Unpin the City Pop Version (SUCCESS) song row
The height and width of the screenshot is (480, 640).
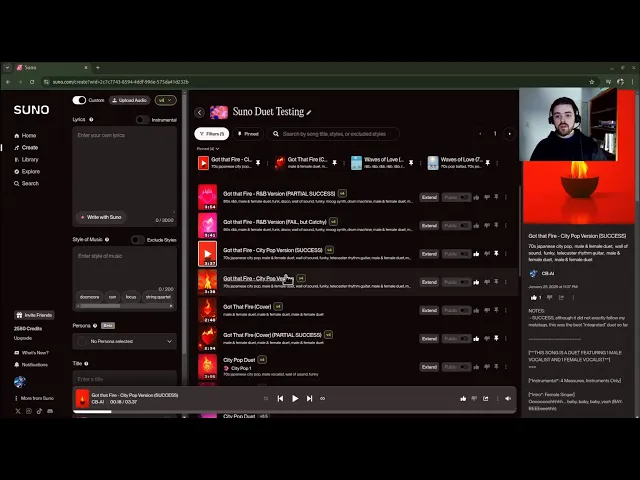496,253
